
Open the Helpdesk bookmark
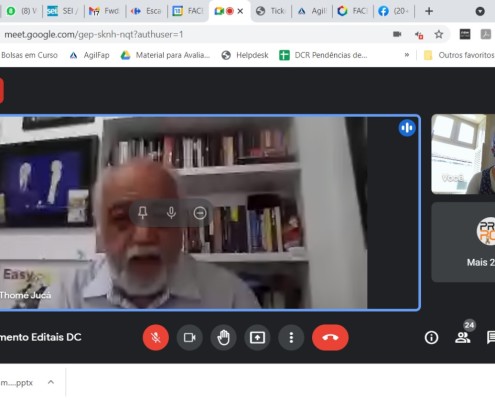(245, 55)
